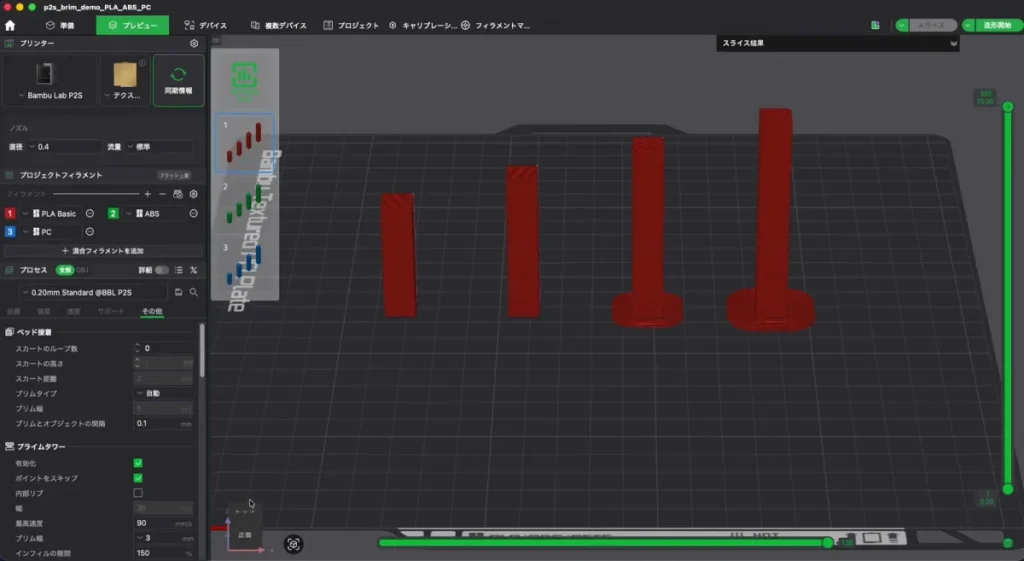Click the ベッド接着 section icon
This screenshot has width=1024, height=561.
[x=9, y=332]
